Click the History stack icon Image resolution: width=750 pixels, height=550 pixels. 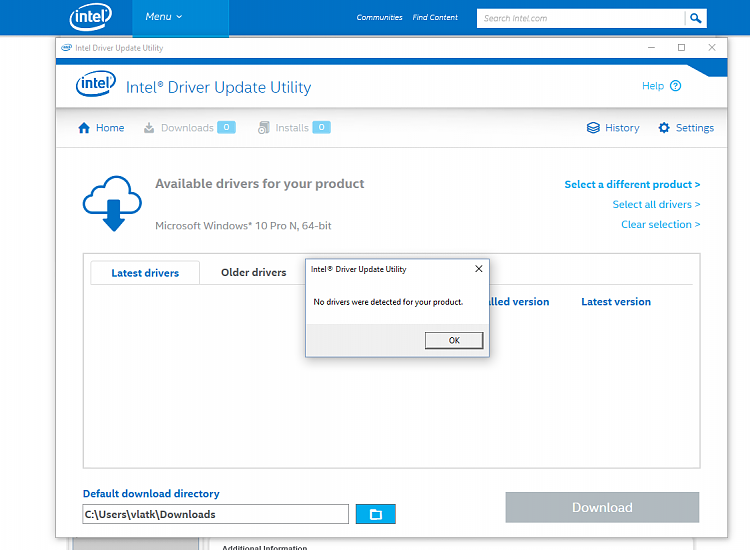tap(593, 128)
